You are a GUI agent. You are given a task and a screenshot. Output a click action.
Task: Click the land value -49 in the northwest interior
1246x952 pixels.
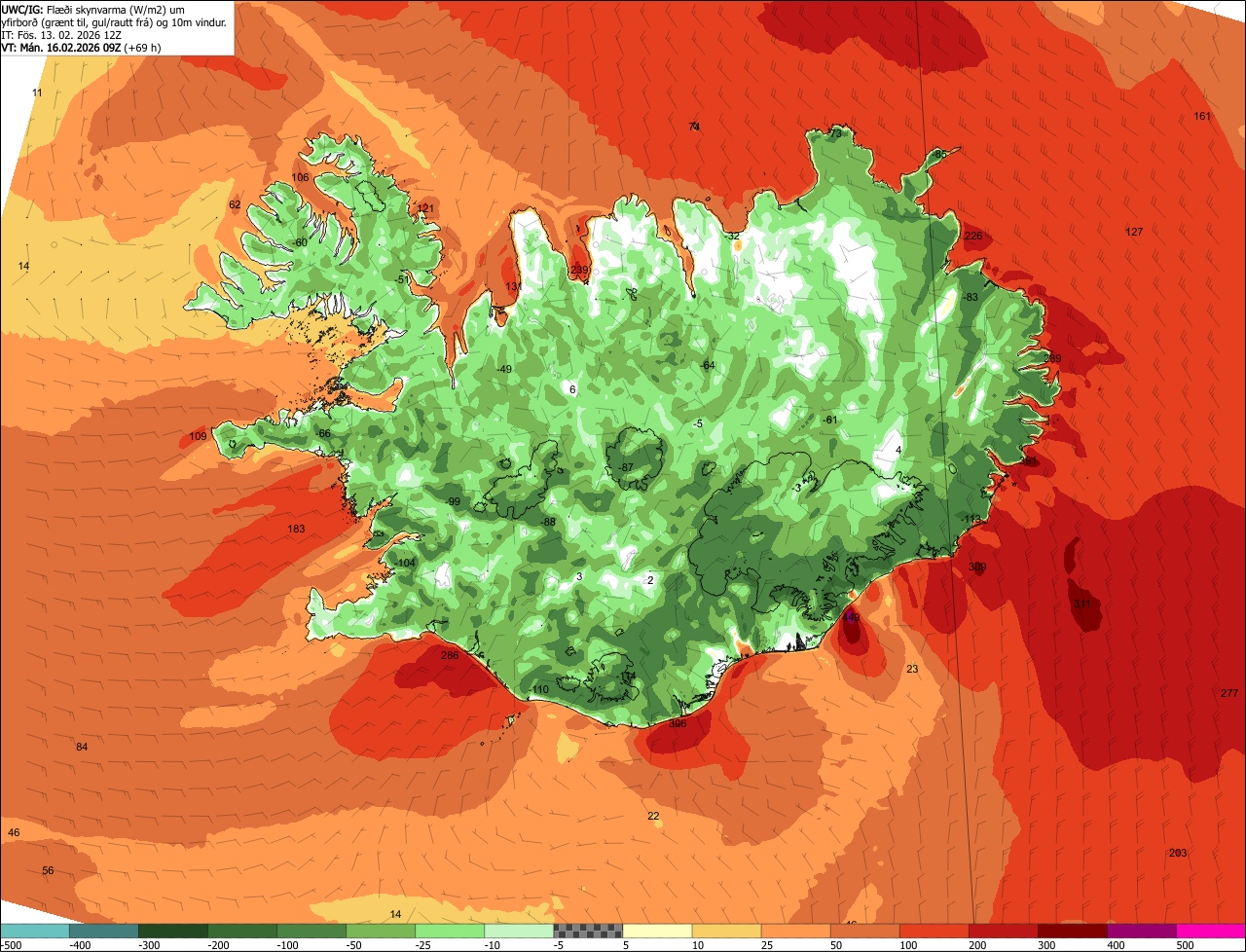503,370
